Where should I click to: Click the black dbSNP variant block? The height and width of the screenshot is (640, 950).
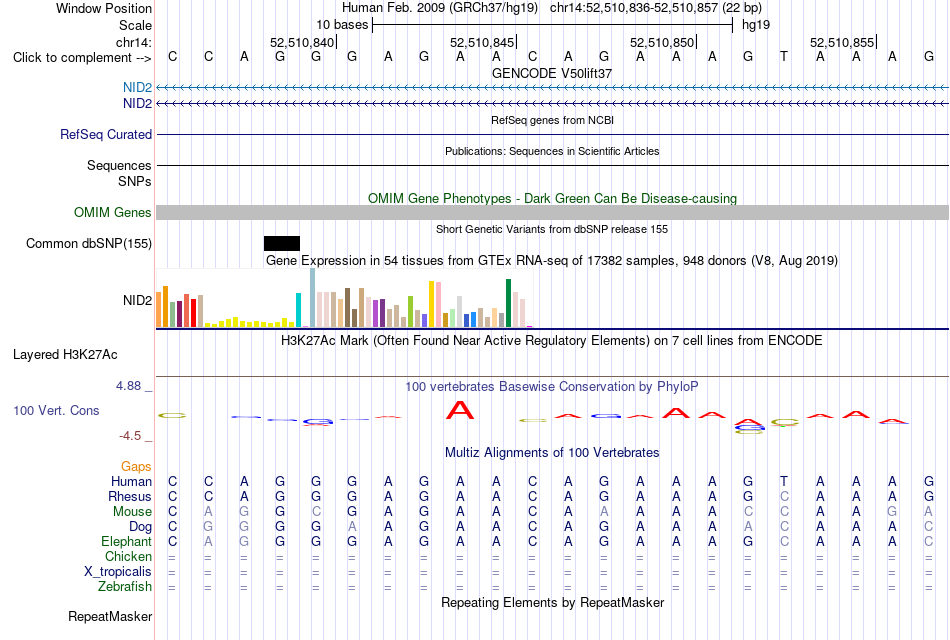[282, 243]
